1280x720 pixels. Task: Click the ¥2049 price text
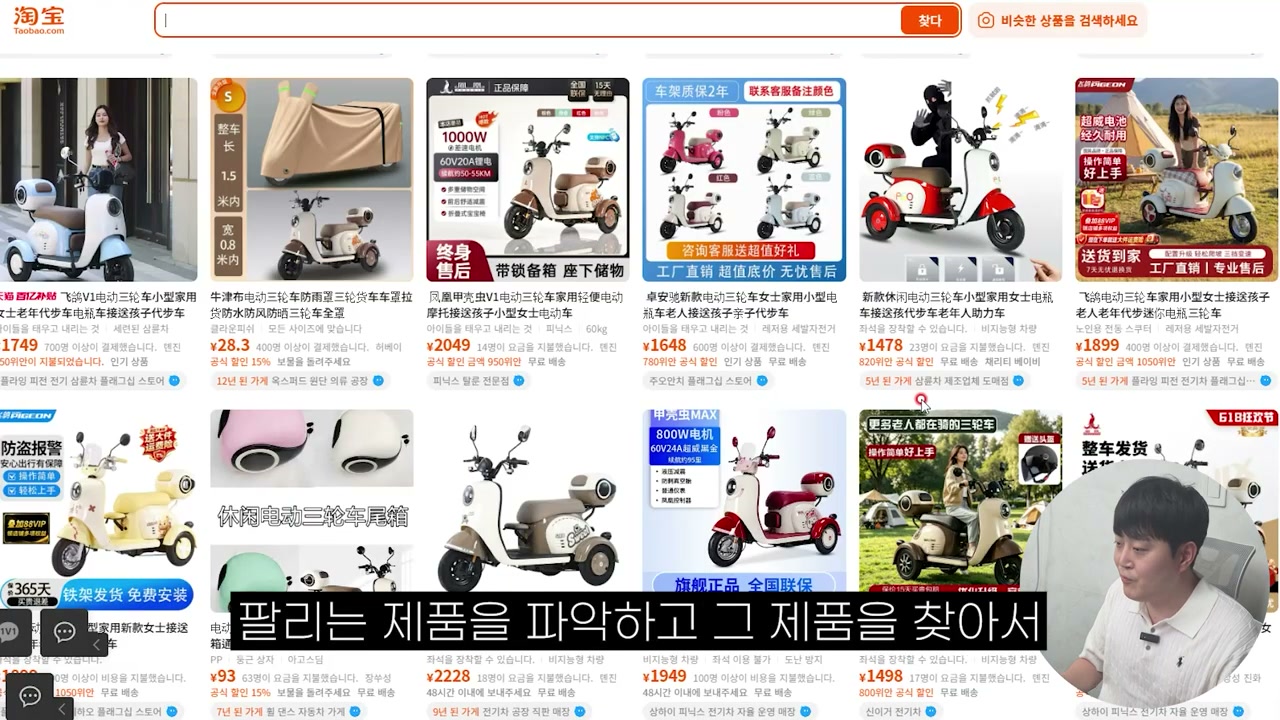[x=447, y=346]
